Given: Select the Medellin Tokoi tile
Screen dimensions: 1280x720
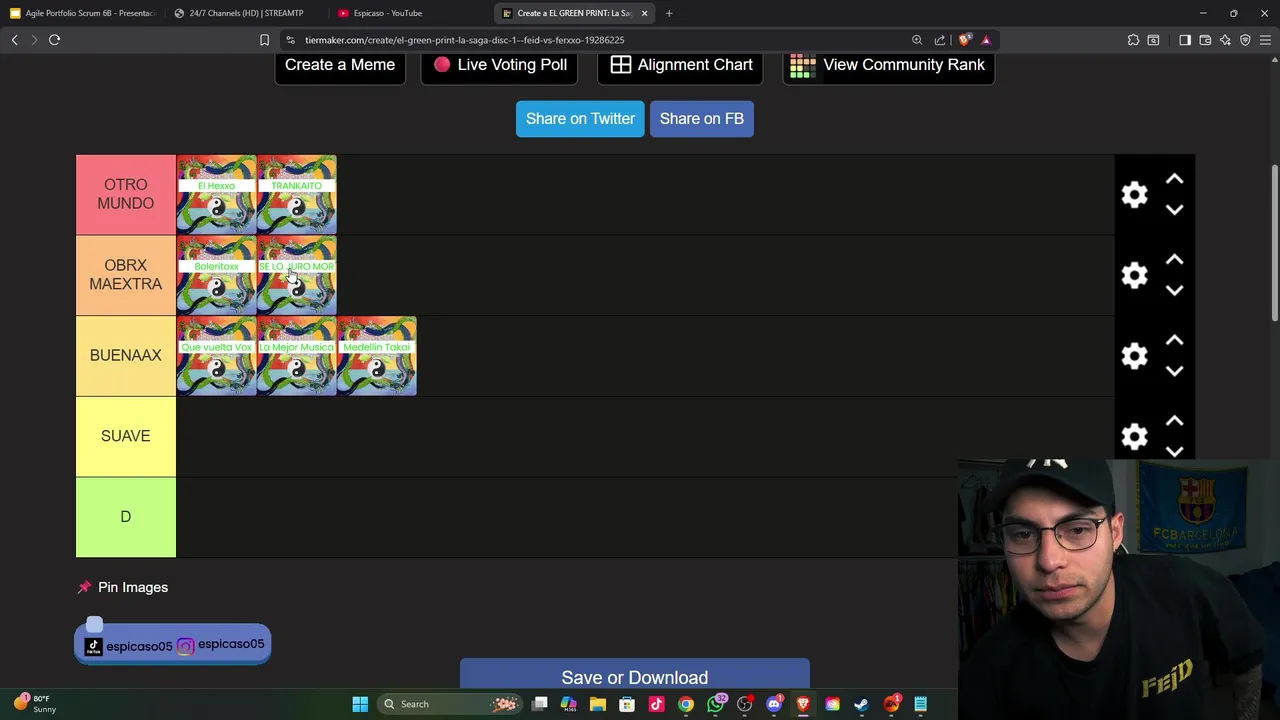Looking at the screenshot, I should point(377,356).
